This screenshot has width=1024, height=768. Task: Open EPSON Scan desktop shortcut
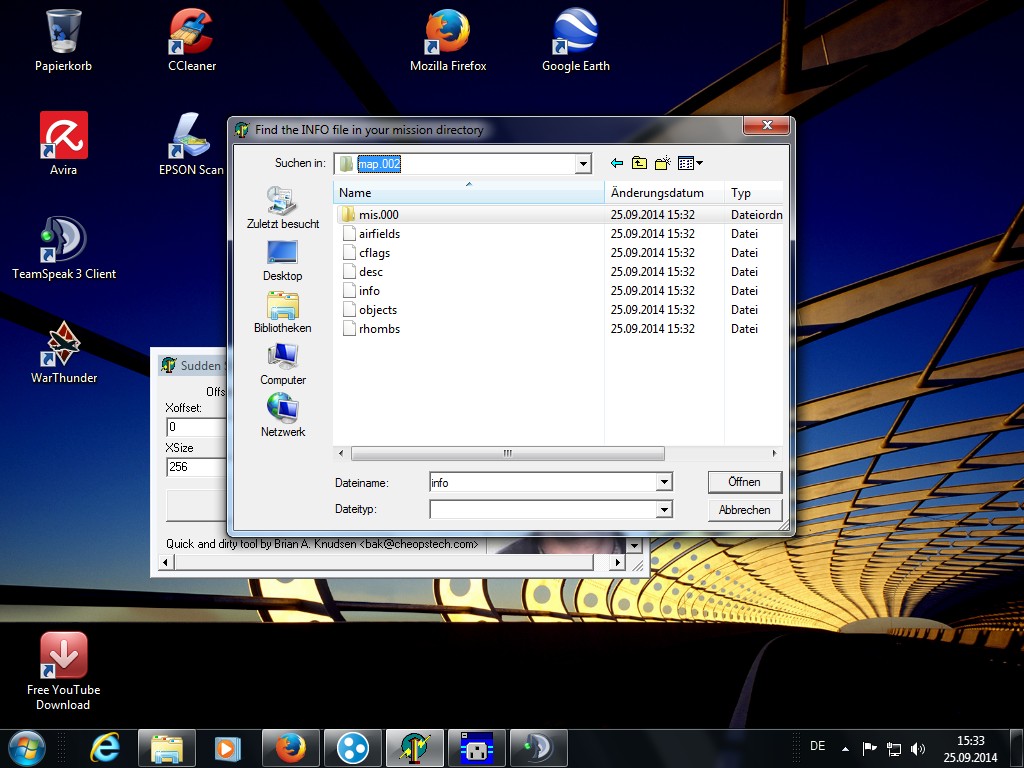tap(191, 144)
